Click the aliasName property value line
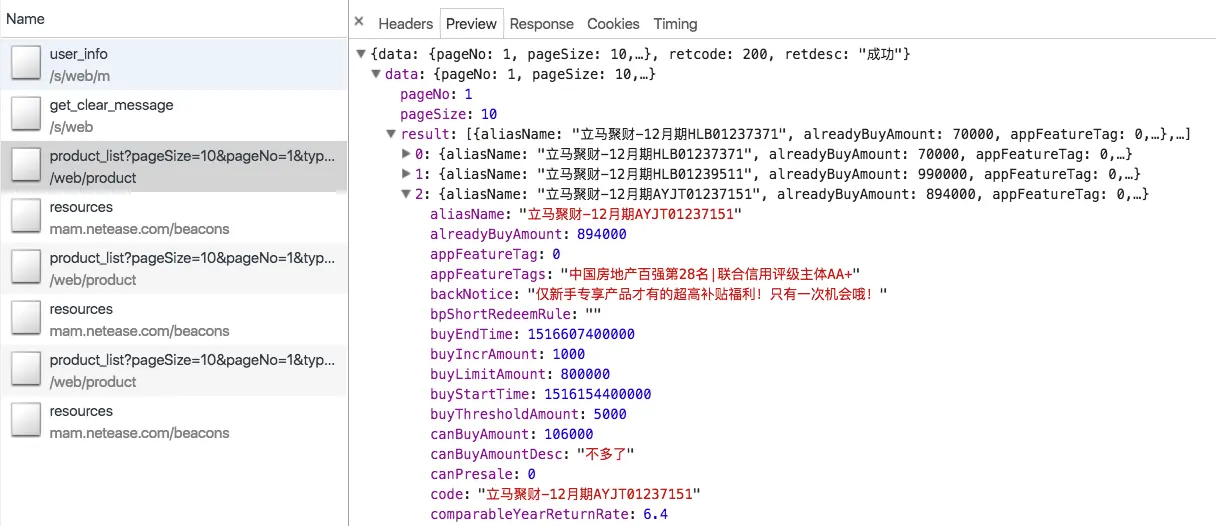Image resolution: width=1216 pixels, height=526 pixels. (x=586, y=214)
